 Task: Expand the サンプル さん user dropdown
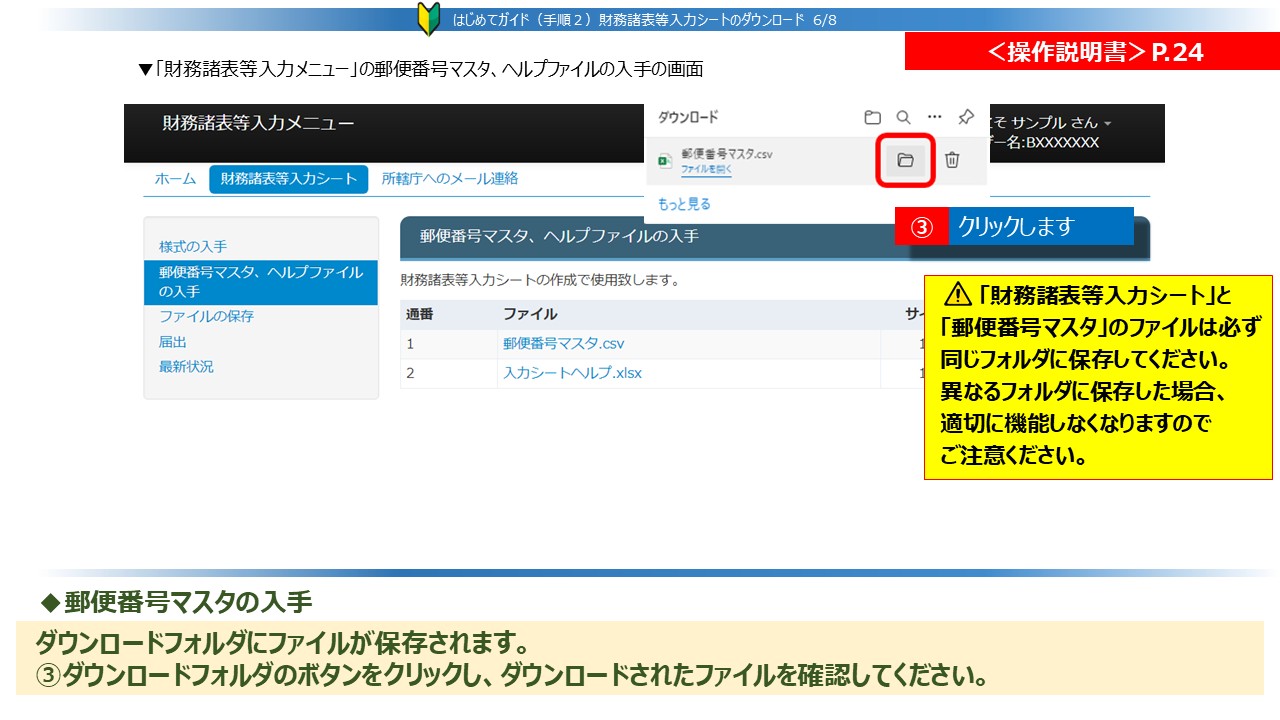(1107, 123)
